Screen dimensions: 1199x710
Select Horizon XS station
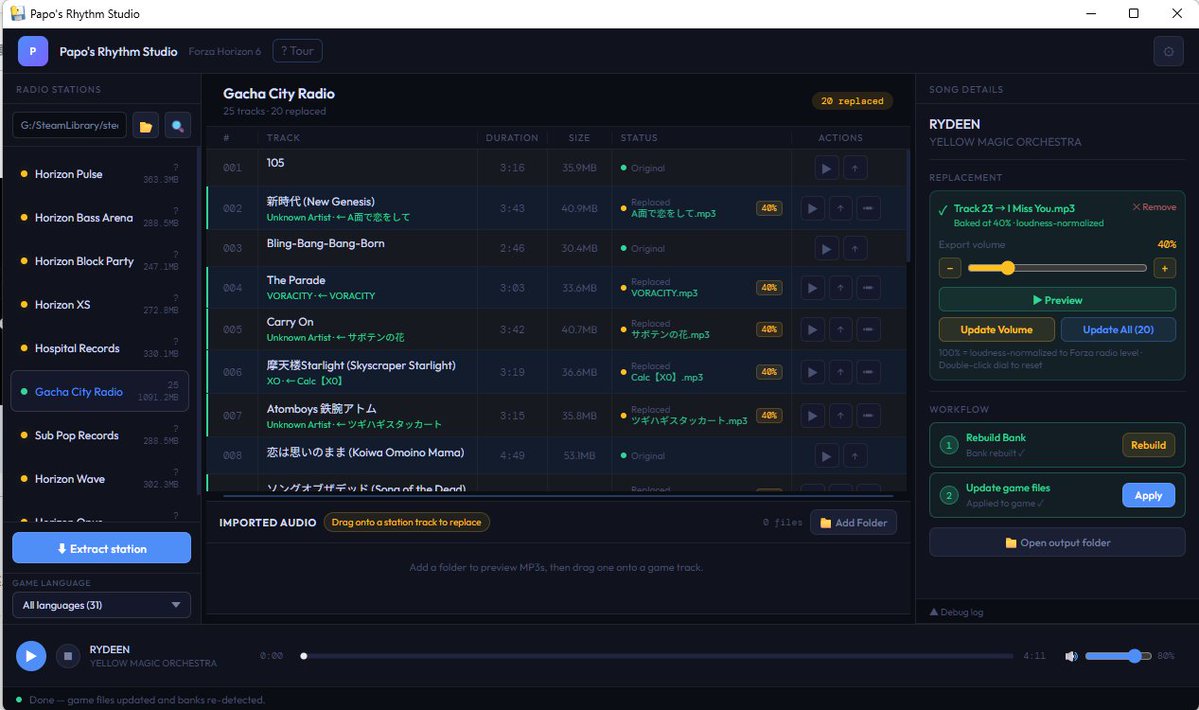[99, 305]
